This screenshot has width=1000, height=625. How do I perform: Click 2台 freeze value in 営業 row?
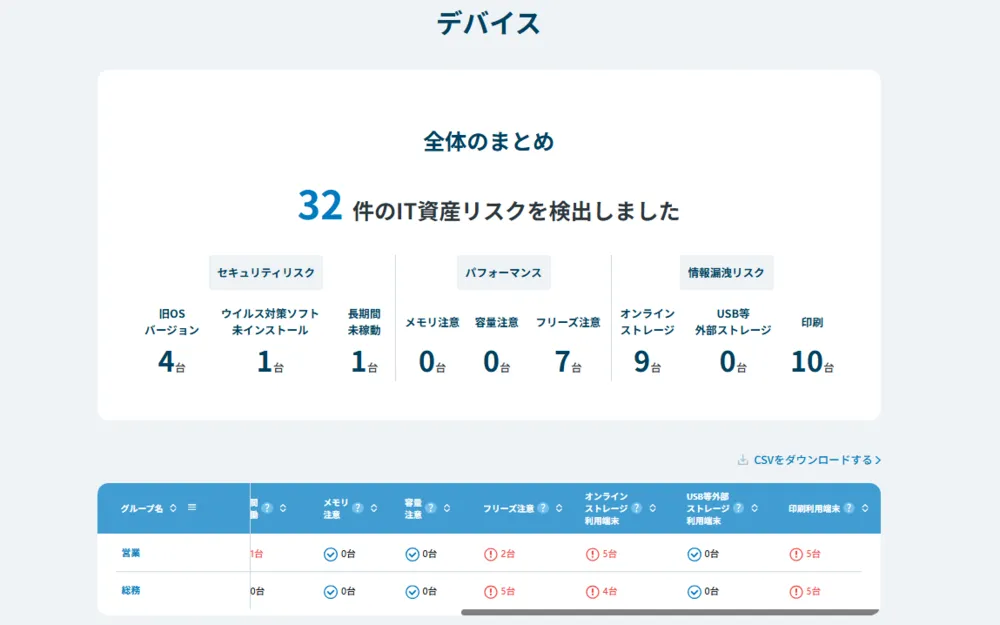508,554
